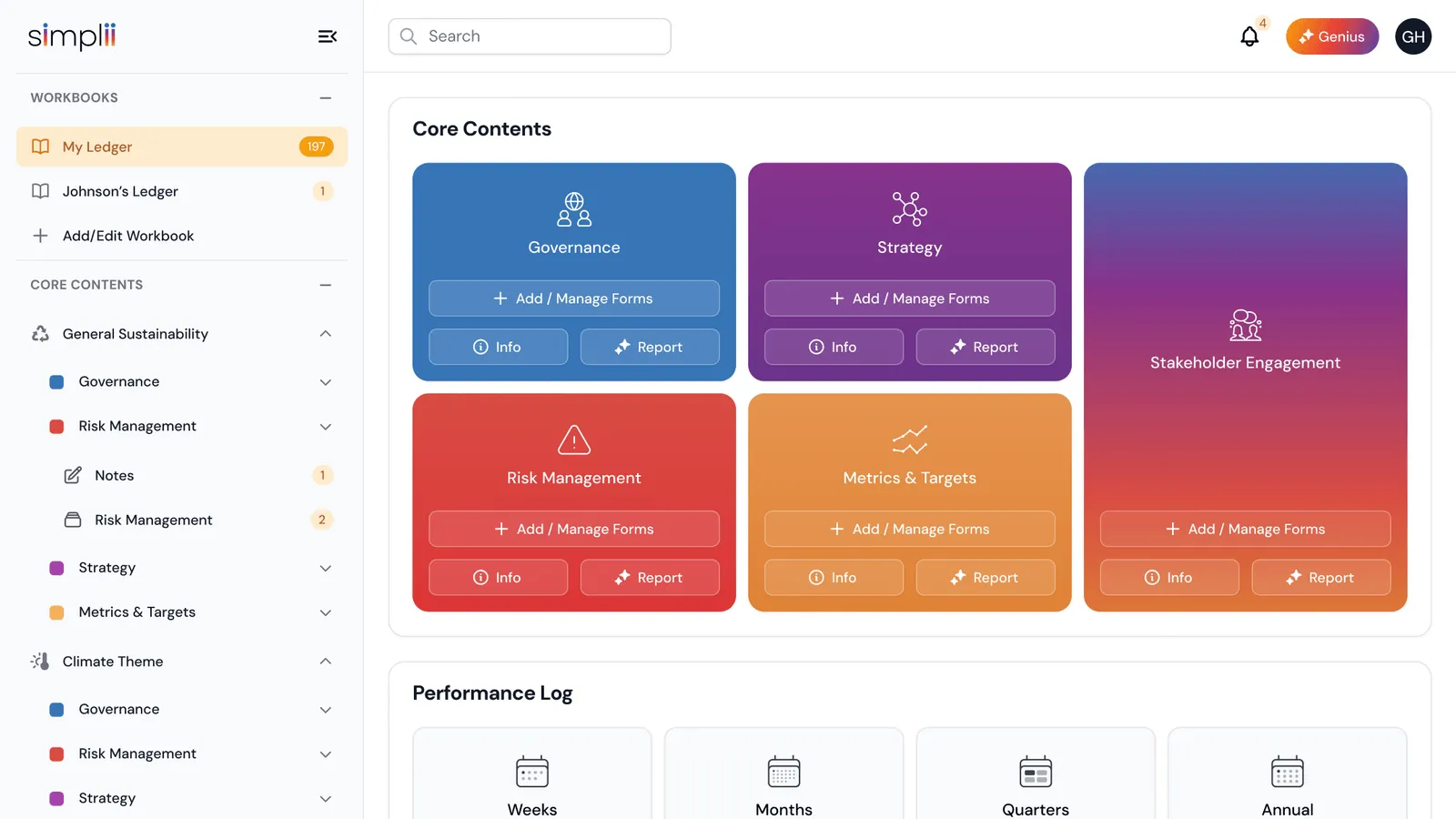Collapse the sidebar with the menu toggle icon

tap(328, 36)
